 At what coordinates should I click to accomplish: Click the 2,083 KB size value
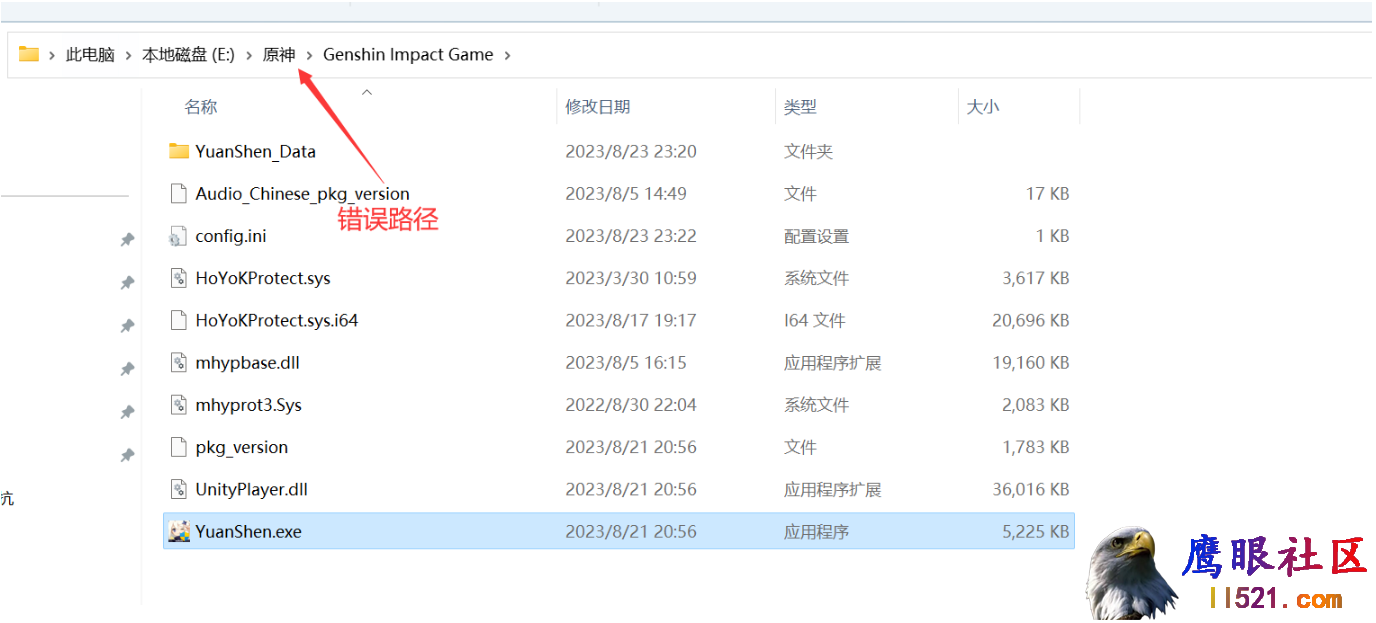(1036, 405)
